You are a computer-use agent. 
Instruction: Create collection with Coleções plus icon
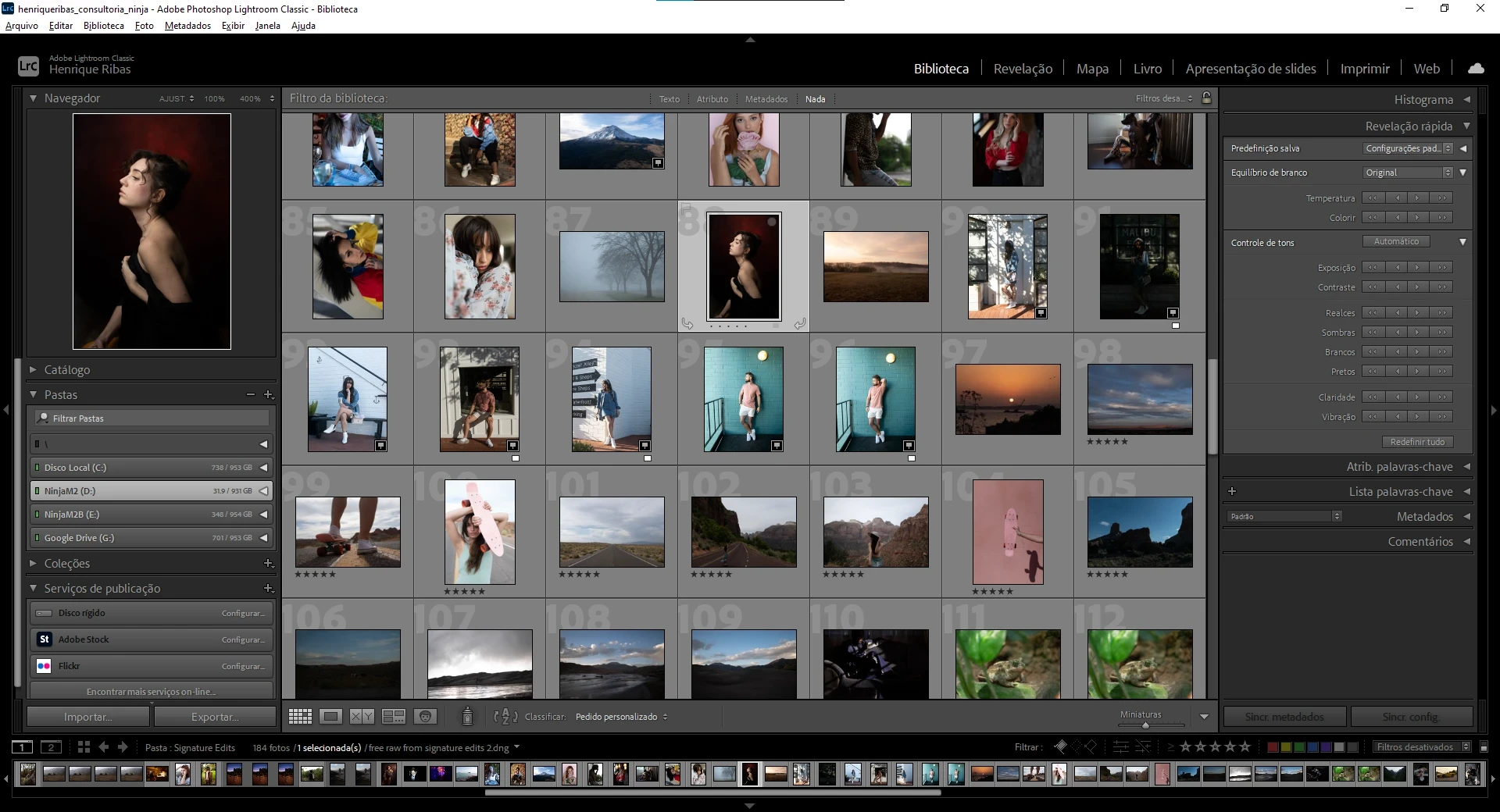[268, 563]
